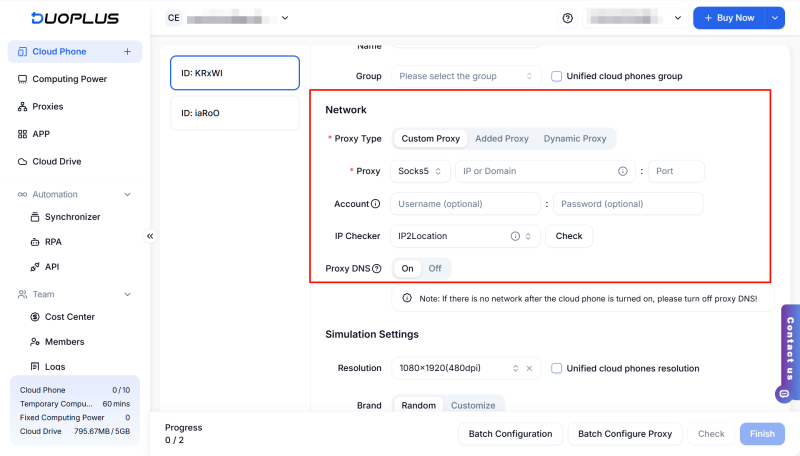The image size is (800, 456).
Task: Select the Added Proxy tab
Action: point(502,139)
